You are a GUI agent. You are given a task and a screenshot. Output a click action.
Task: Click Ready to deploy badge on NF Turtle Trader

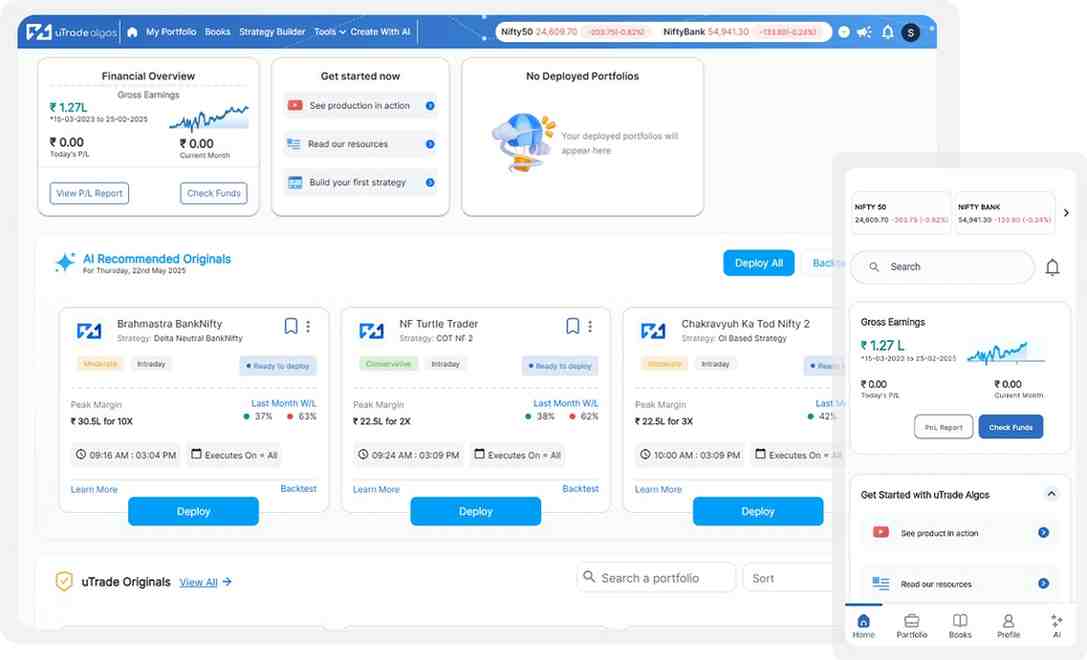559,365
